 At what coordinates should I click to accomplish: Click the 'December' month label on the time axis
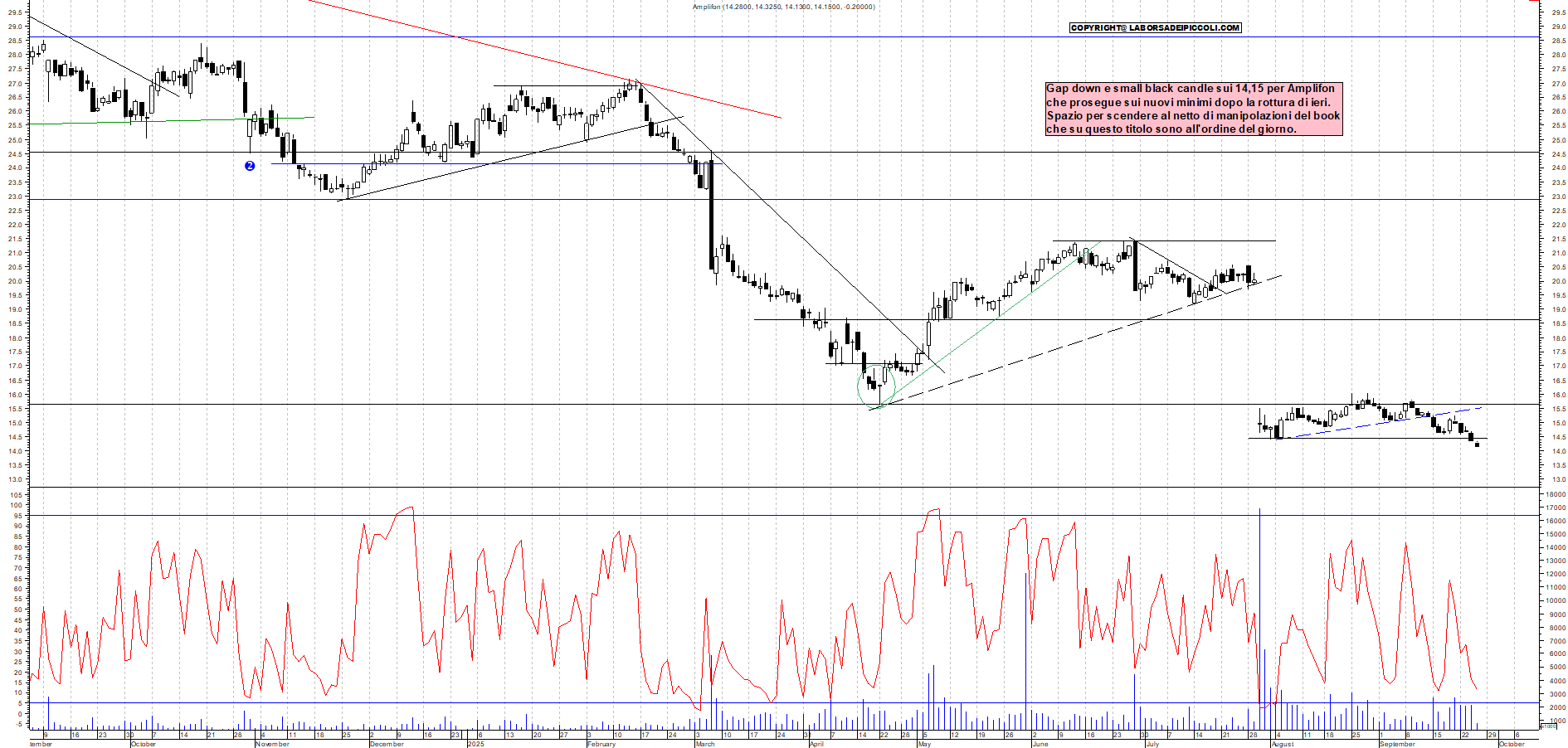[x=387, y=744]
